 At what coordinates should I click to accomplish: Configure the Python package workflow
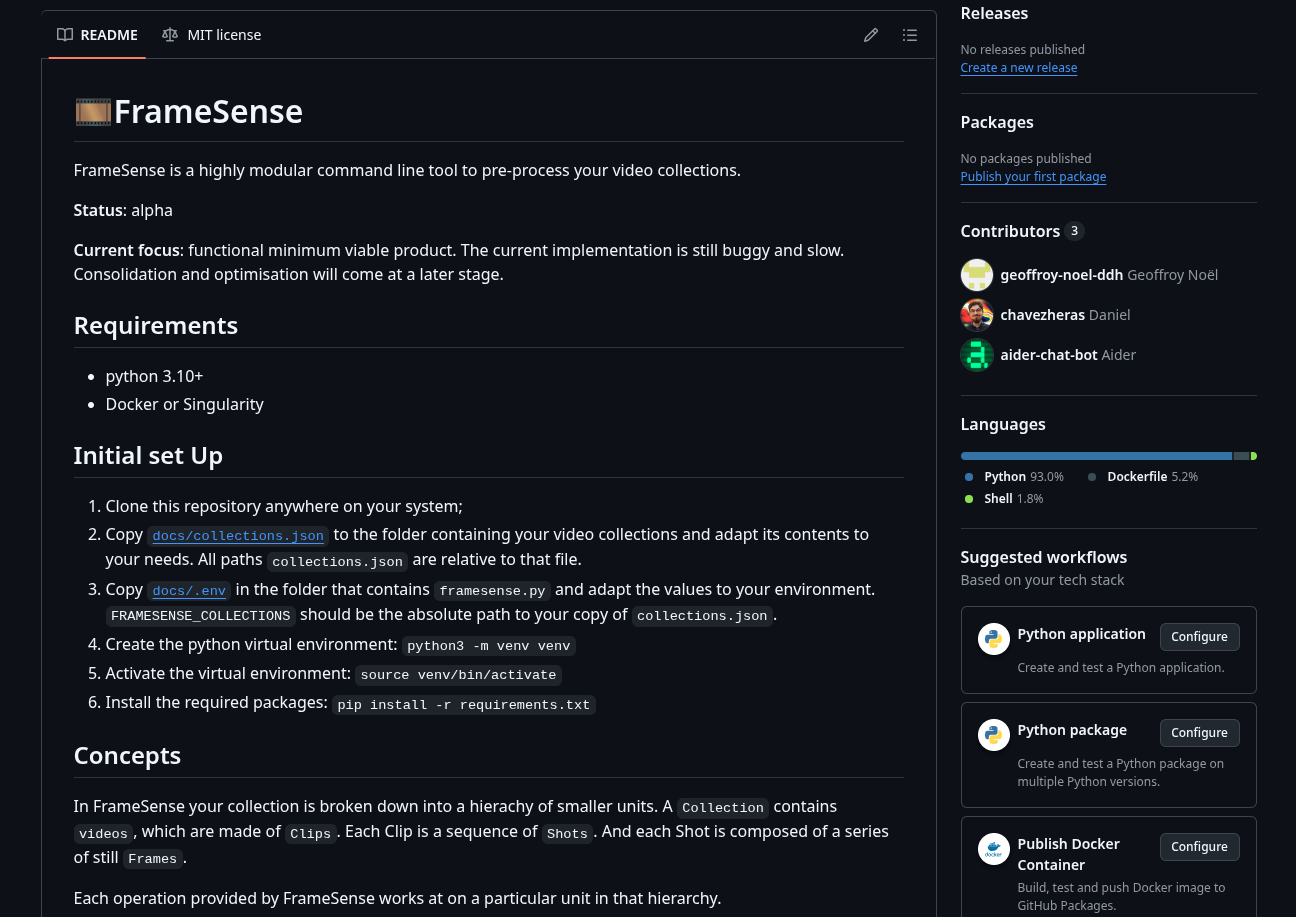1199,733
